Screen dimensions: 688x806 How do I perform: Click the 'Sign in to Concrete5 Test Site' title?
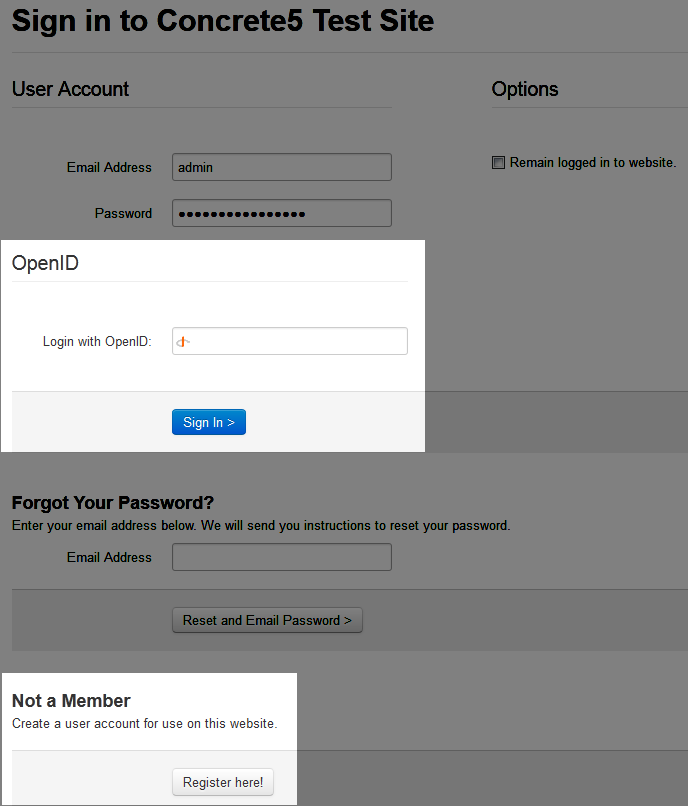coord(223,20)
